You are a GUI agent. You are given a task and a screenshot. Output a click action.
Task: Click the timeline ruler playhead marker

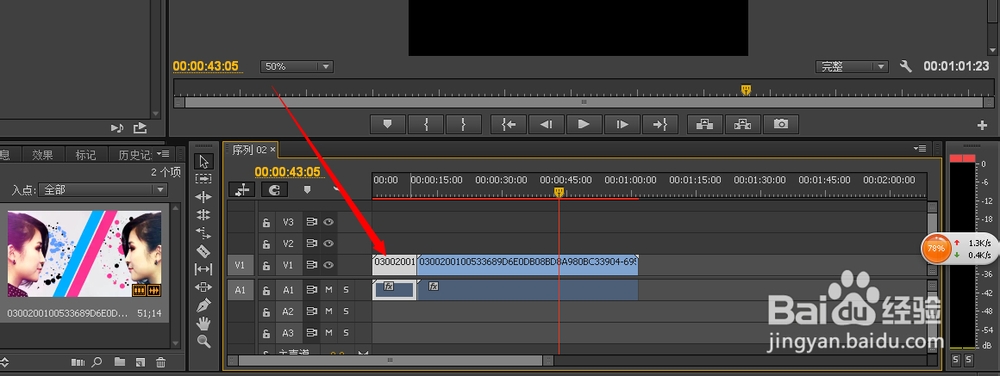coord(559,192)
